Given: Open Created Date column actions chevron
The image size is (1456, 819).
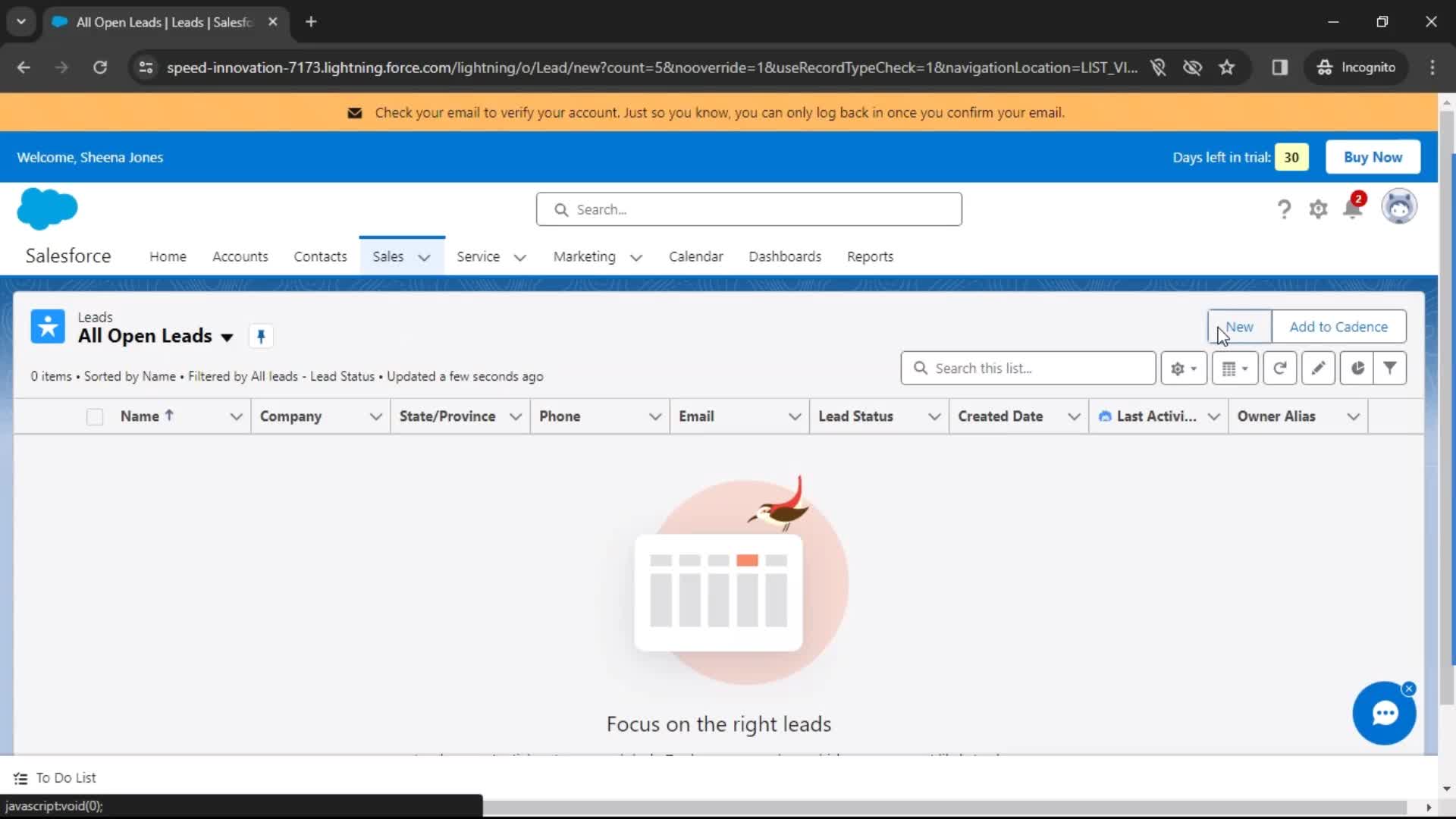Looking at the screenshot, I should (x=1074, y=416).
